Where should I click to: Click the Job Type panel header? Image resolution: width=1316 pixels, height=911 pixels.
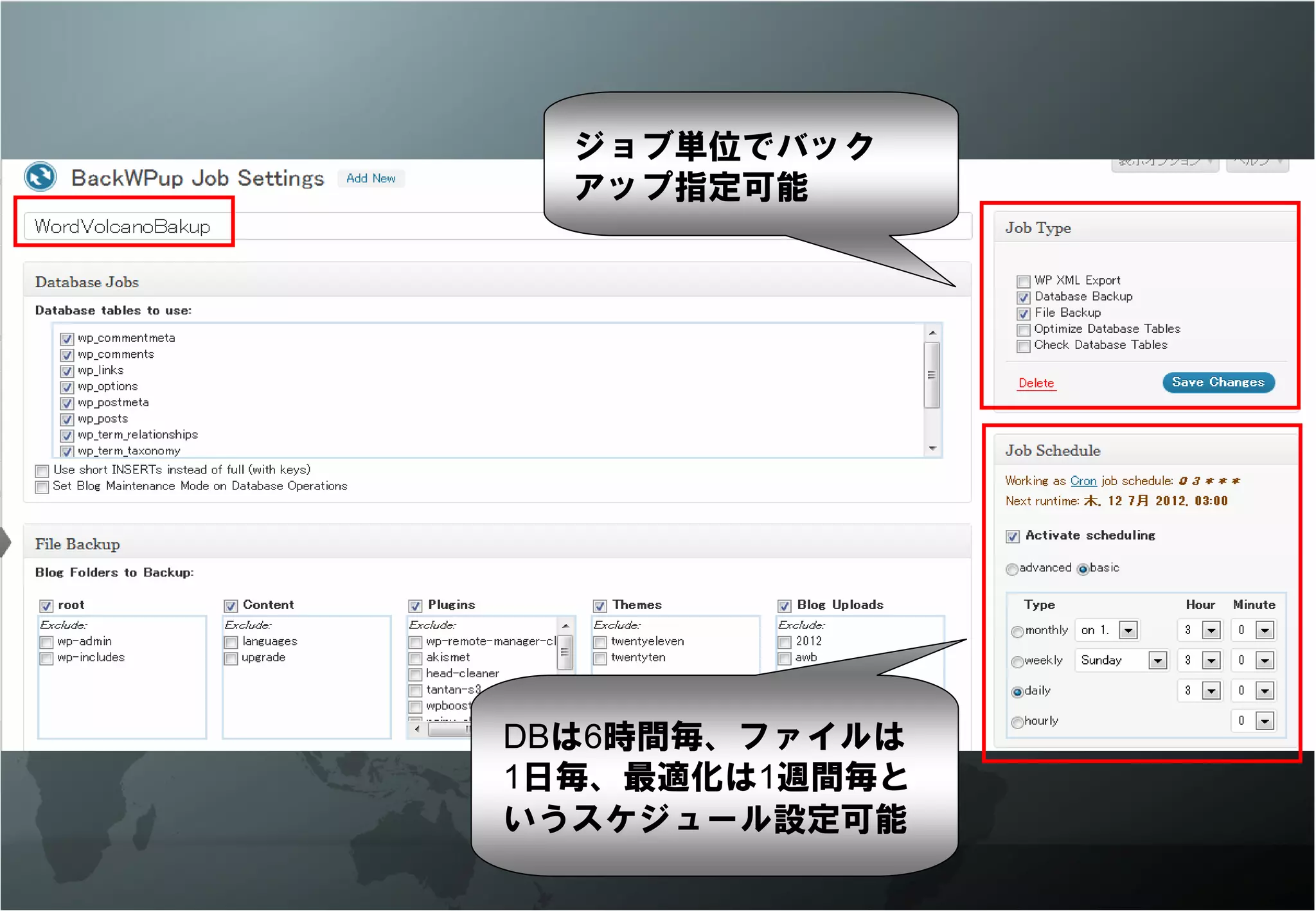[x=1145, y=227]
